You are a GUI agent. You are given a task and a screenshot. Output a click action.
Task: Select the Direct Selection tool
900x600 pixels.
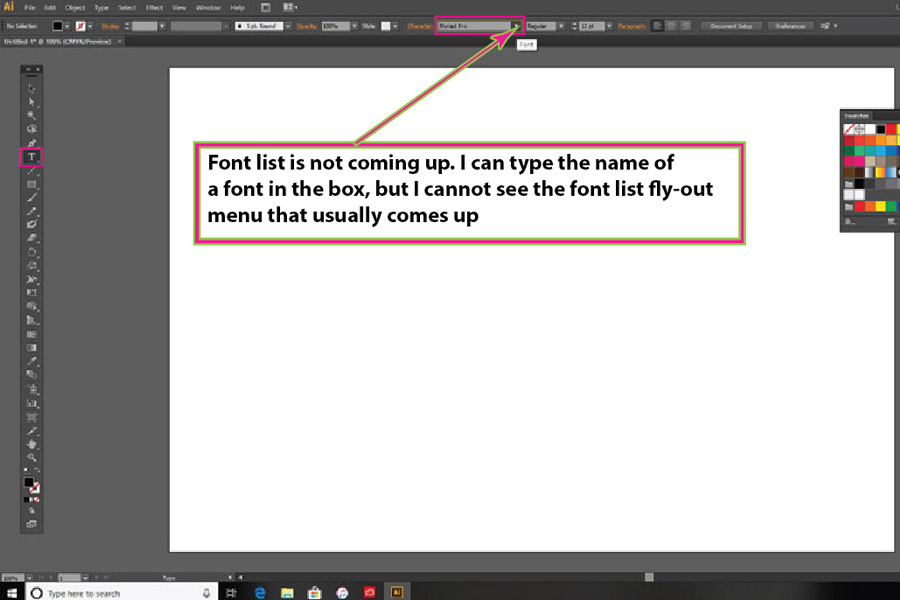(32, 102)
